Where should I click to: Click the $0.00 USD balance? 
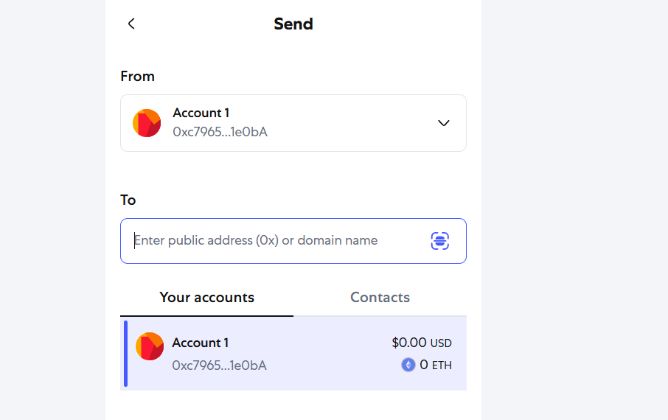421,343
